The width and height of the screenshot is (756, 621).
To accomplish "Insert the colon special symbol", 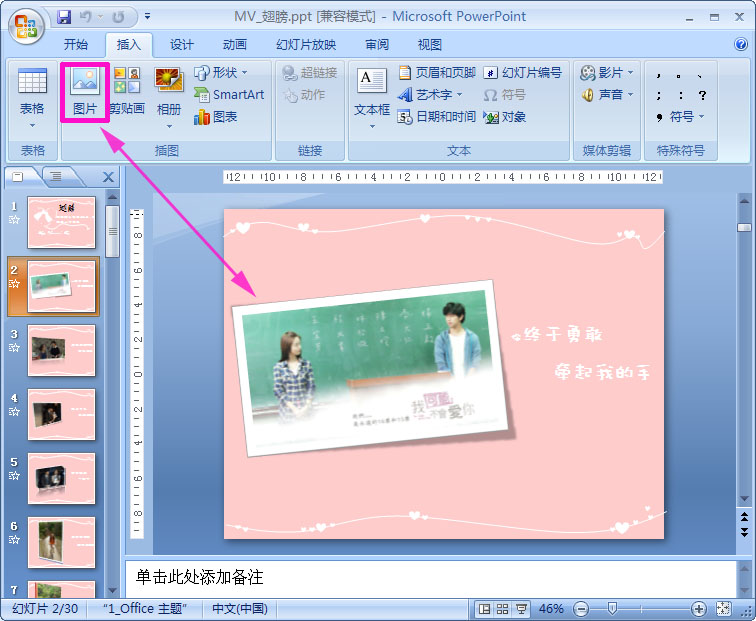I will click(680, 95).
